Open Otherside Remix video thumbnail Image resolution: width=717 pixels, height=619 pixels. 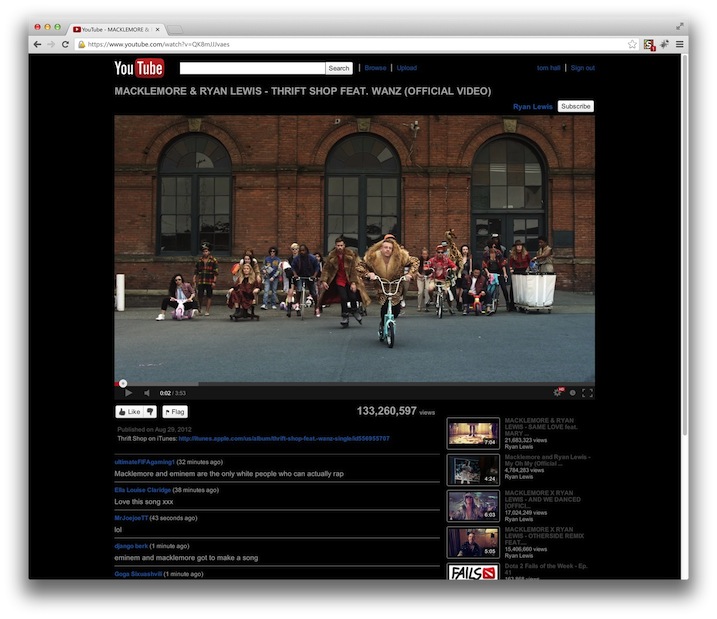(473, 542)
